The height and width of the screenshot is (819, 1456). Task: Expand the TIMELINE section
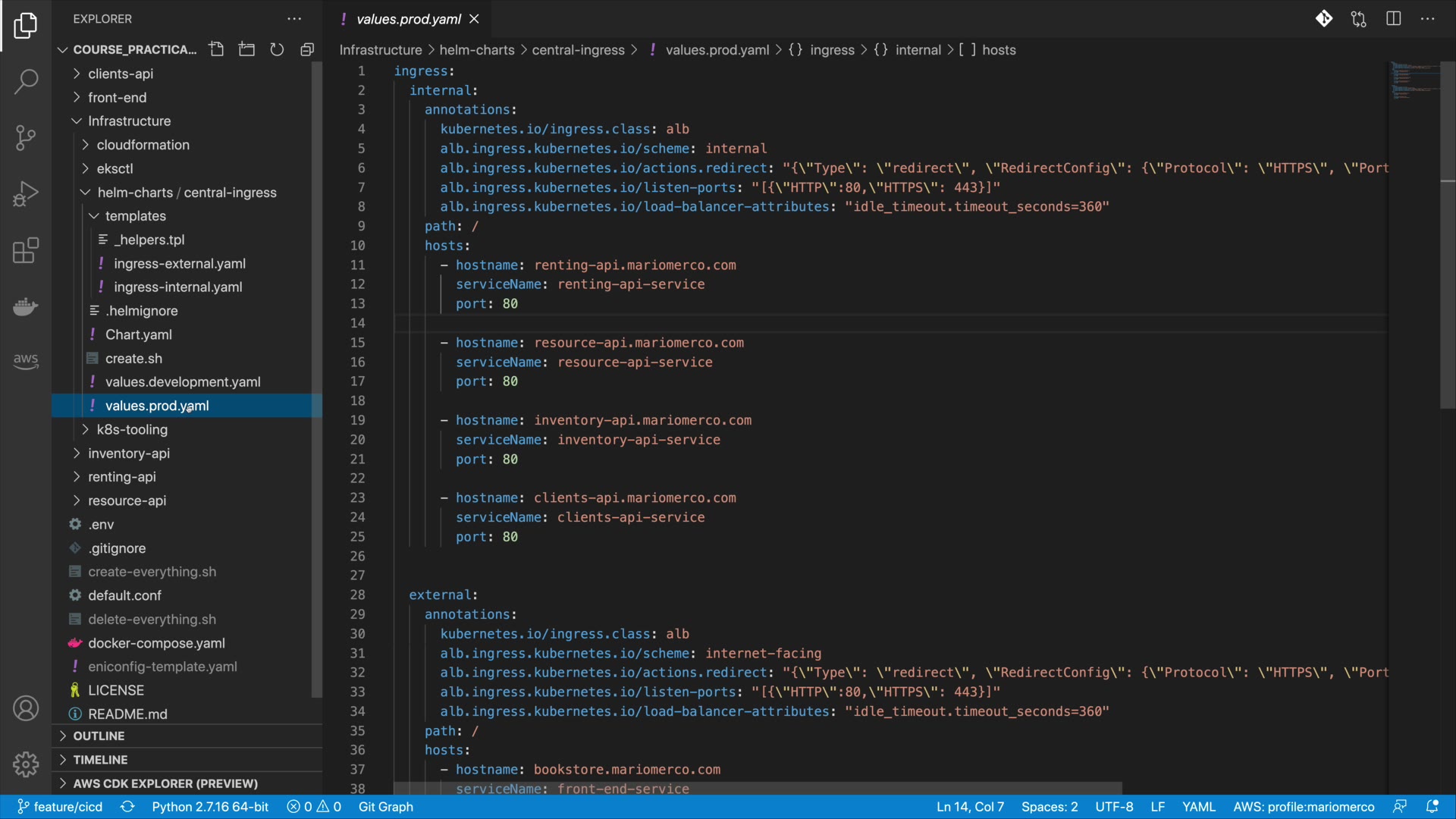click(x=100, y=759)
